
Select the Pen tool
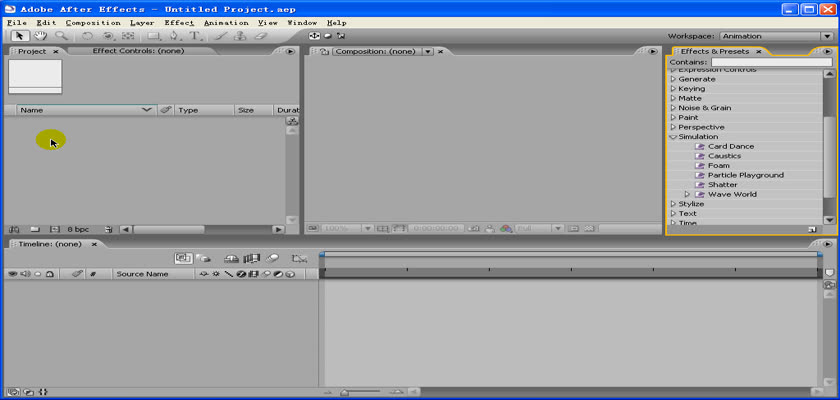(x=175, y=36)
